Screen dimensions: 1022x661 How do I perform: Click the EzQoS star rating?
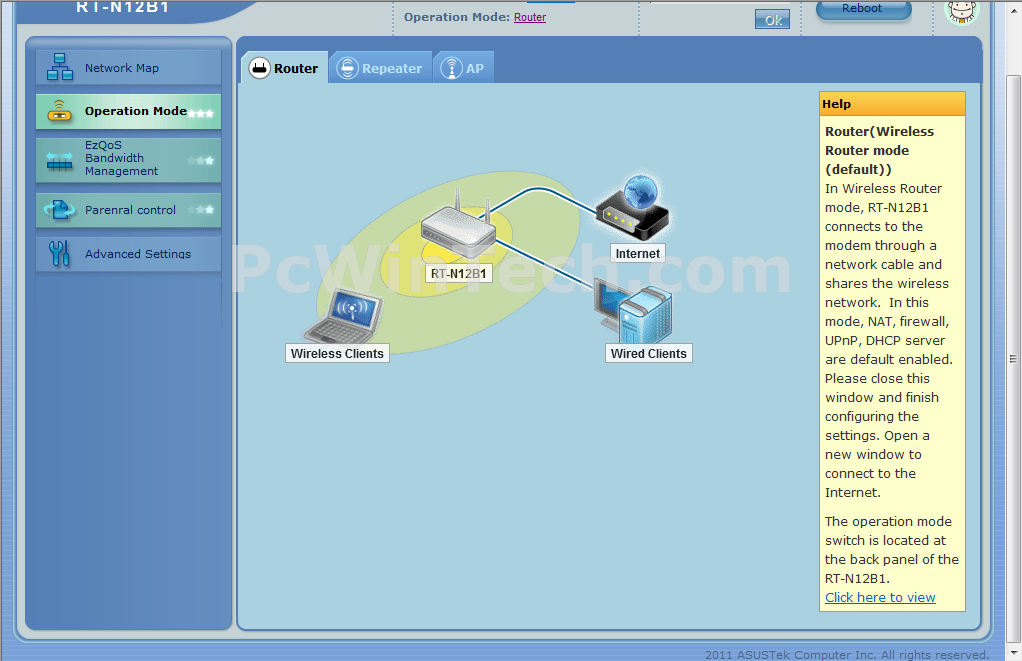[x=201, y=160]
